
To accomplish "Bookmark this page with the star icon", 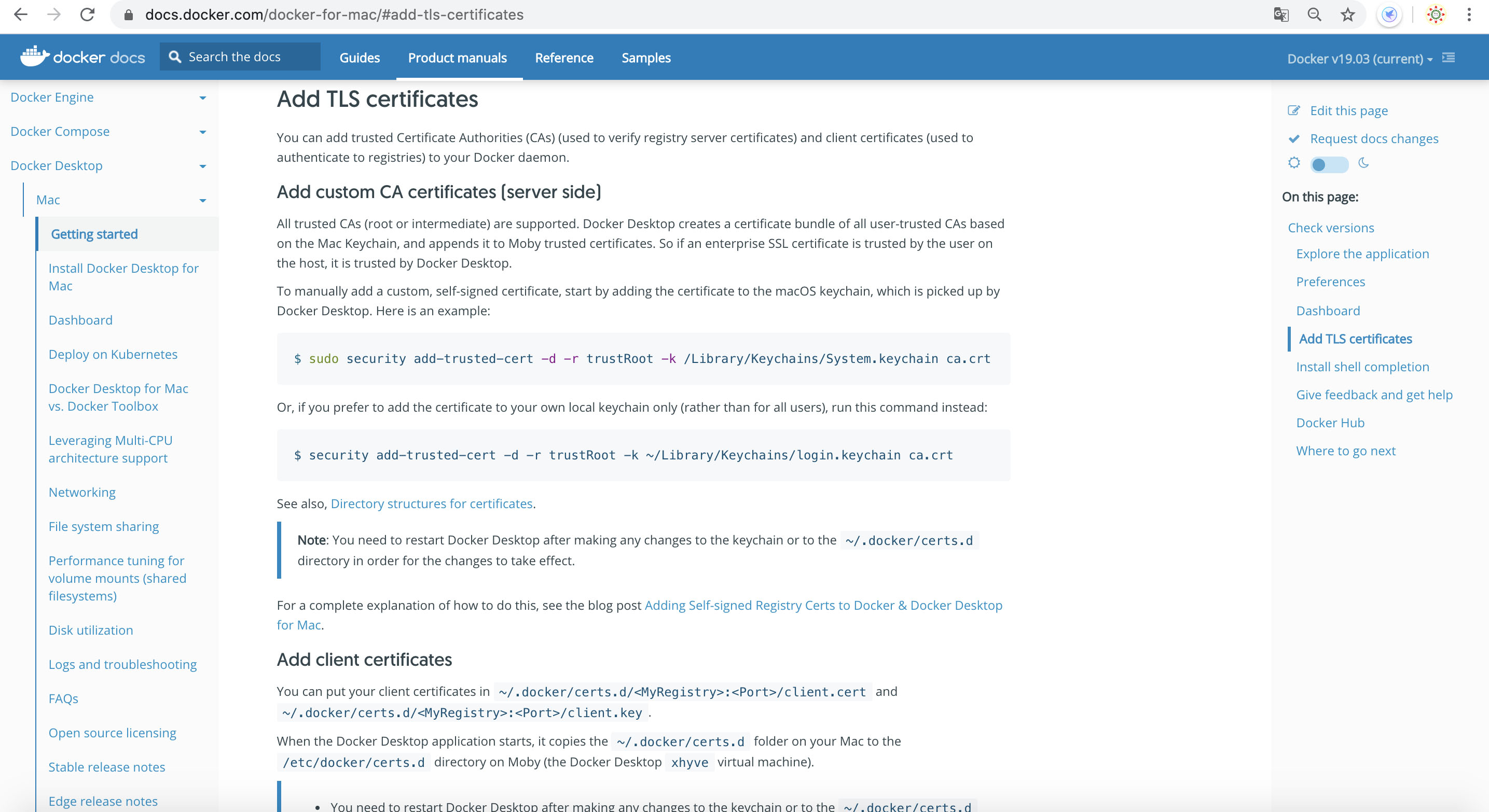I will [x=1348, y=15].
